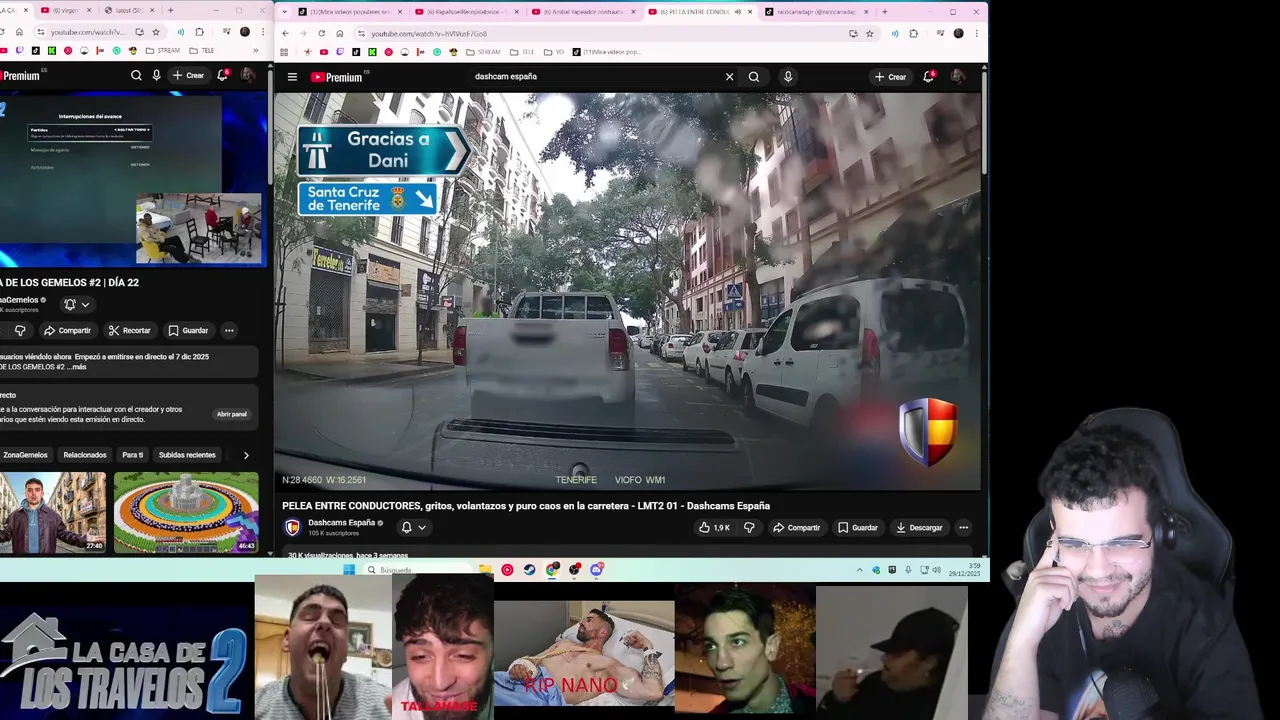This screenshot has width=1280, height=720.
Task: Open the 27:40 video thumbnail in left window
Action: 53,512
